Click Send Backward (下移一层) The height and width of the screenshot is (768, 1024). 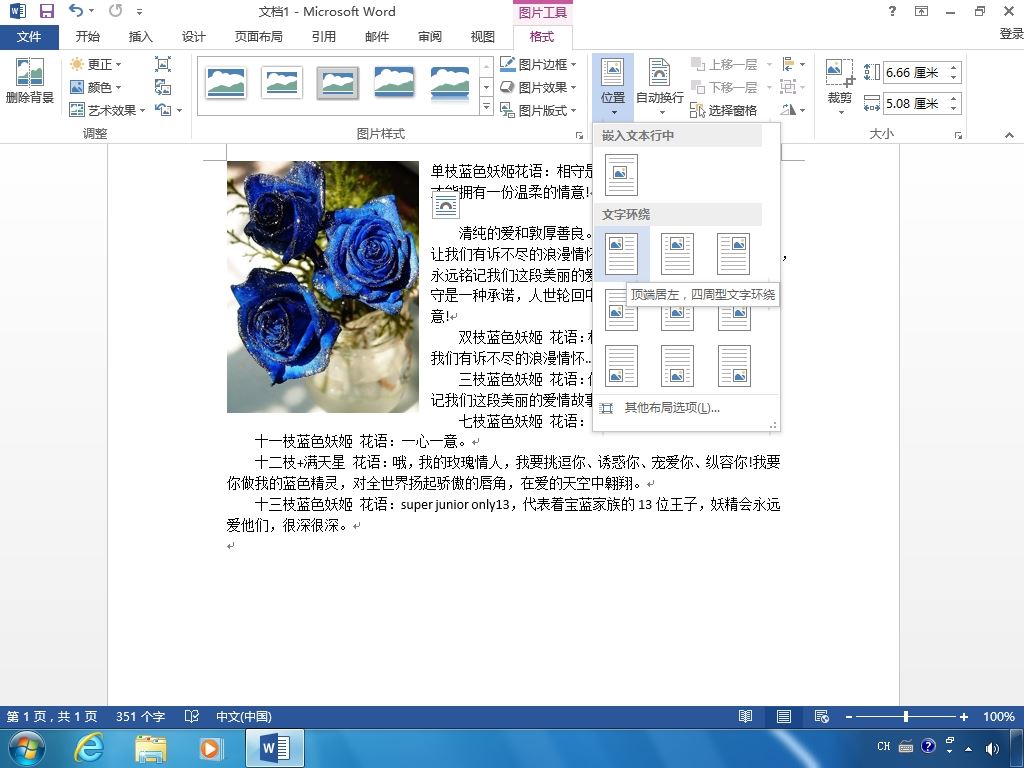click(x=731, y=87)
